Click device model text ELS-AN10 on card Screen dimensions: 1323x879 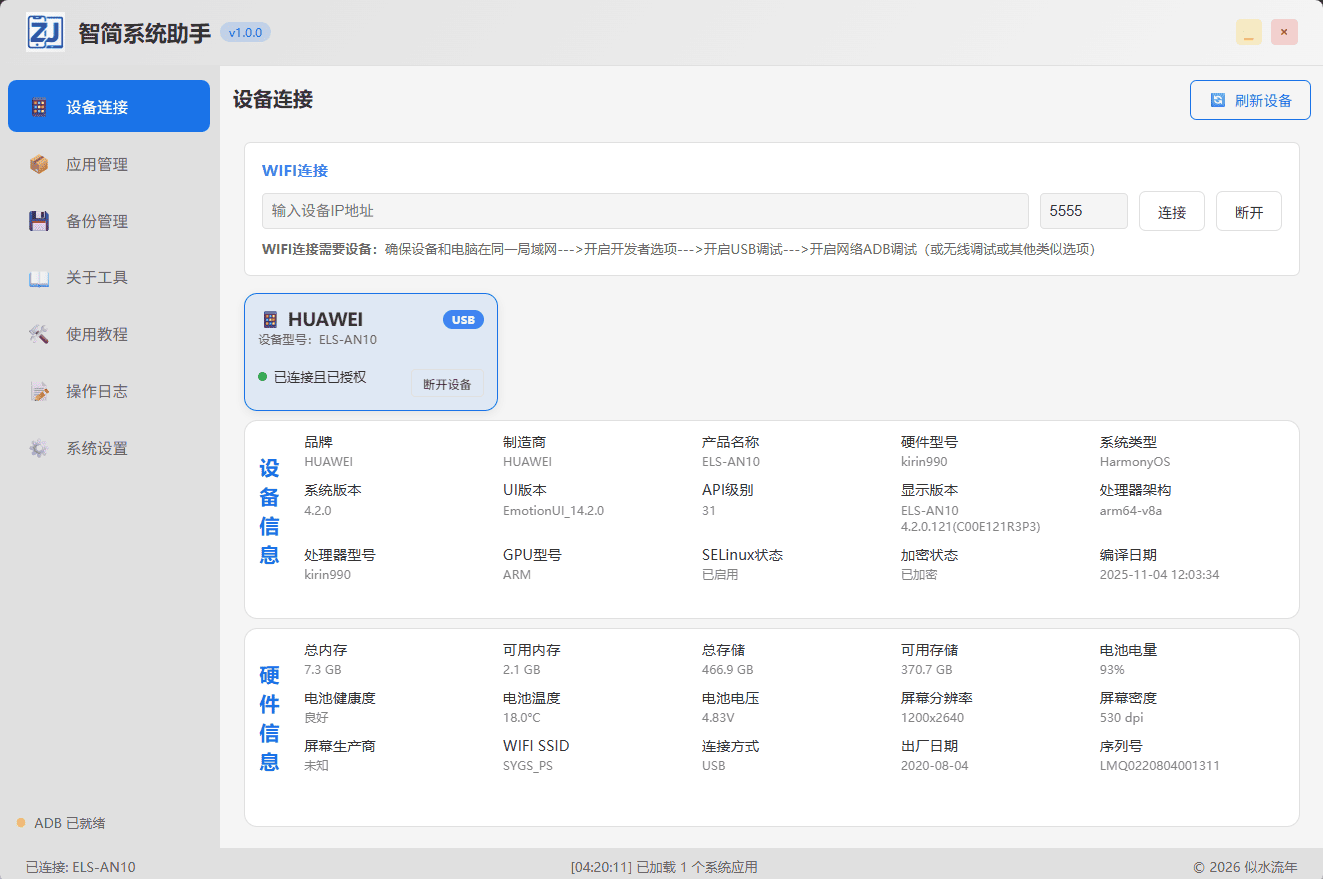click(348, 340)
